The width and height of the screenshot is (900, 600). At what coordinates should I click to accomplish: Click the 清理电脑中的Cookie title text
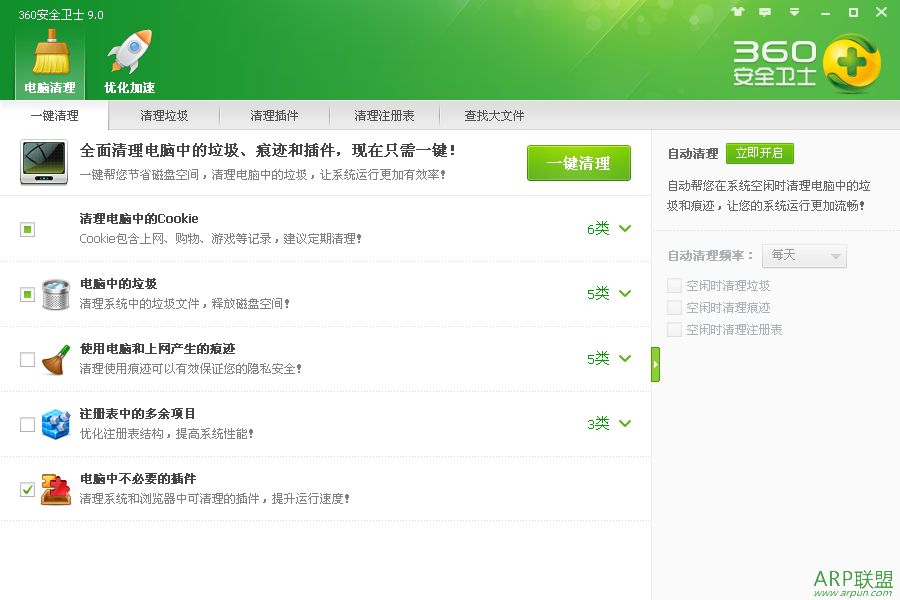[x=139, y=219]
